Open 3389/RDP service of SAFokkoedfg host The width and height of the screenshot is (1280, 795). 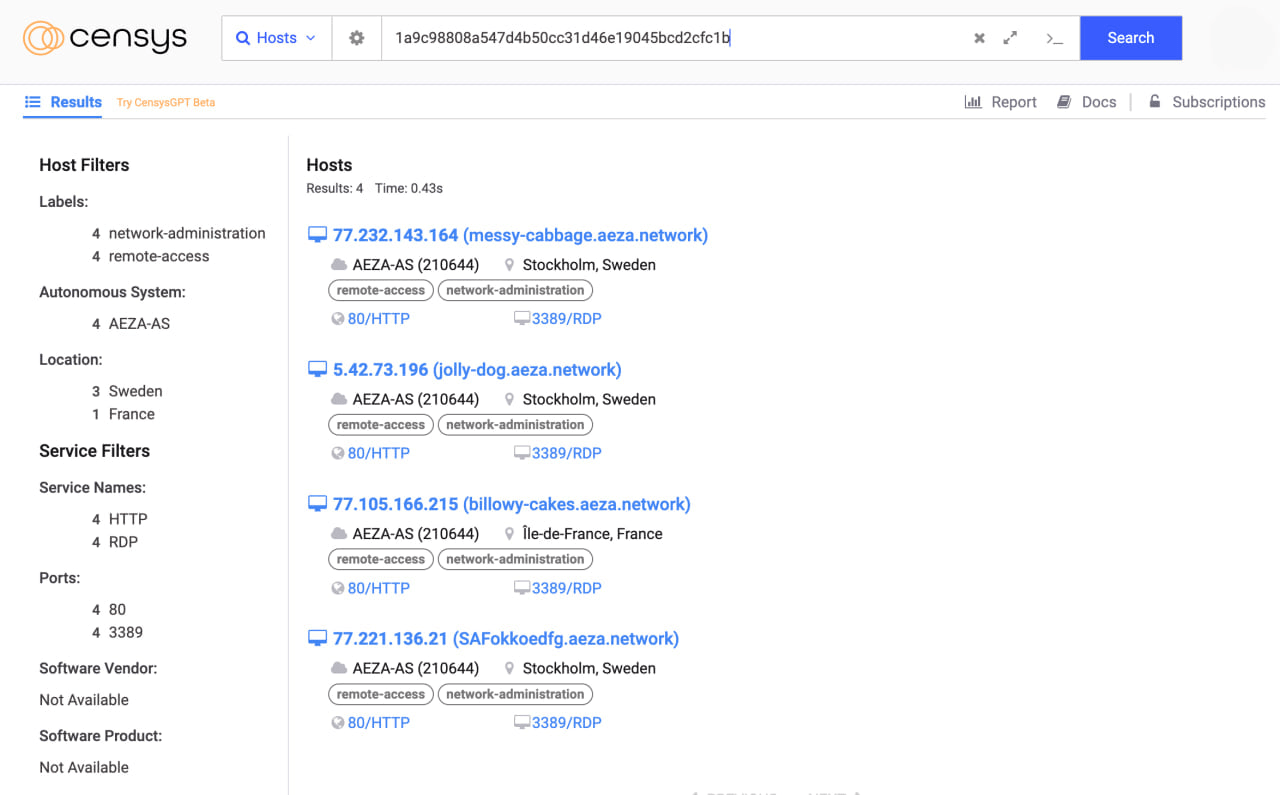coord(566,723)
